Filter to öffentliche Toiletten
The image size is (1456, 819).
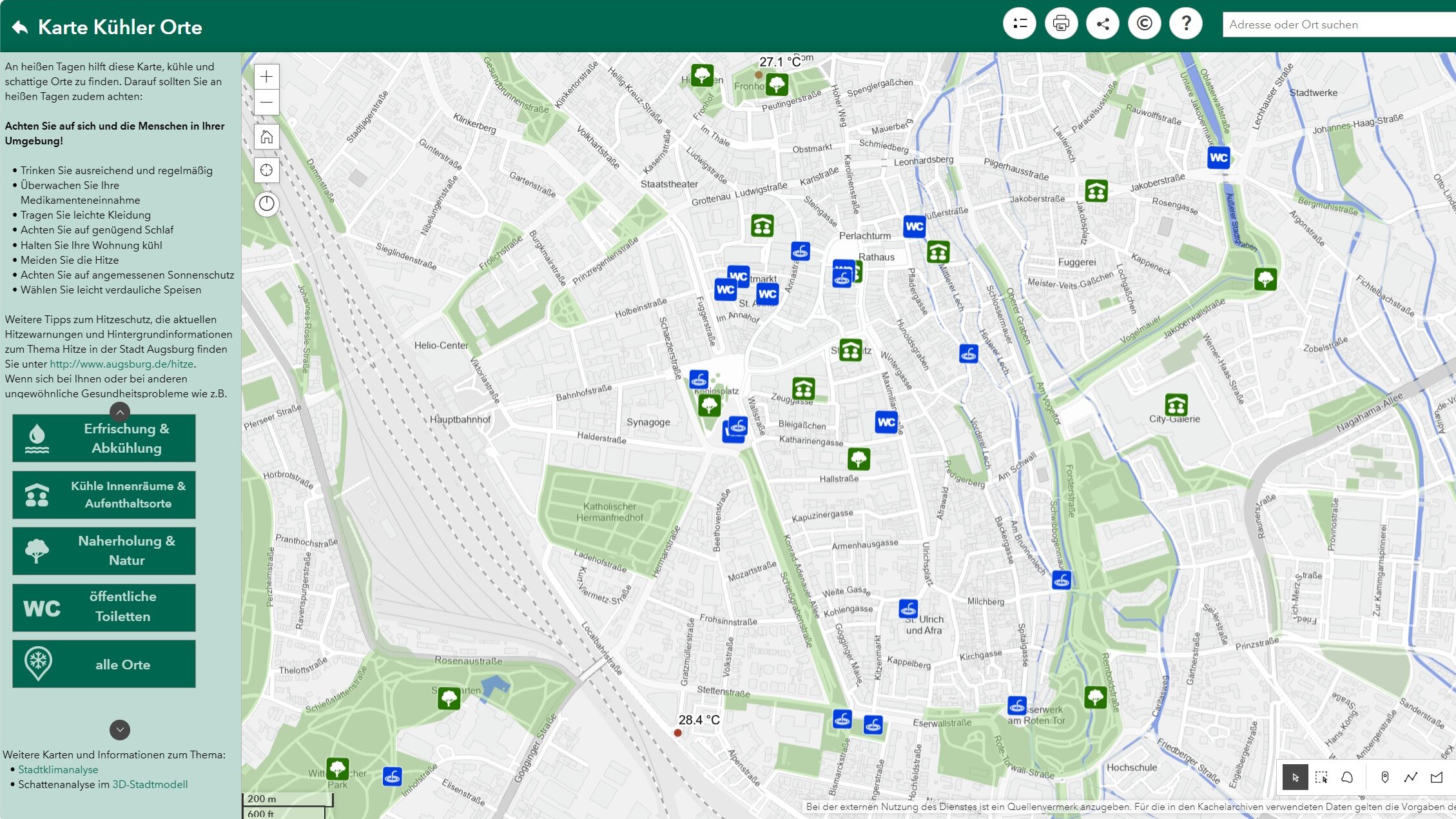104,607
